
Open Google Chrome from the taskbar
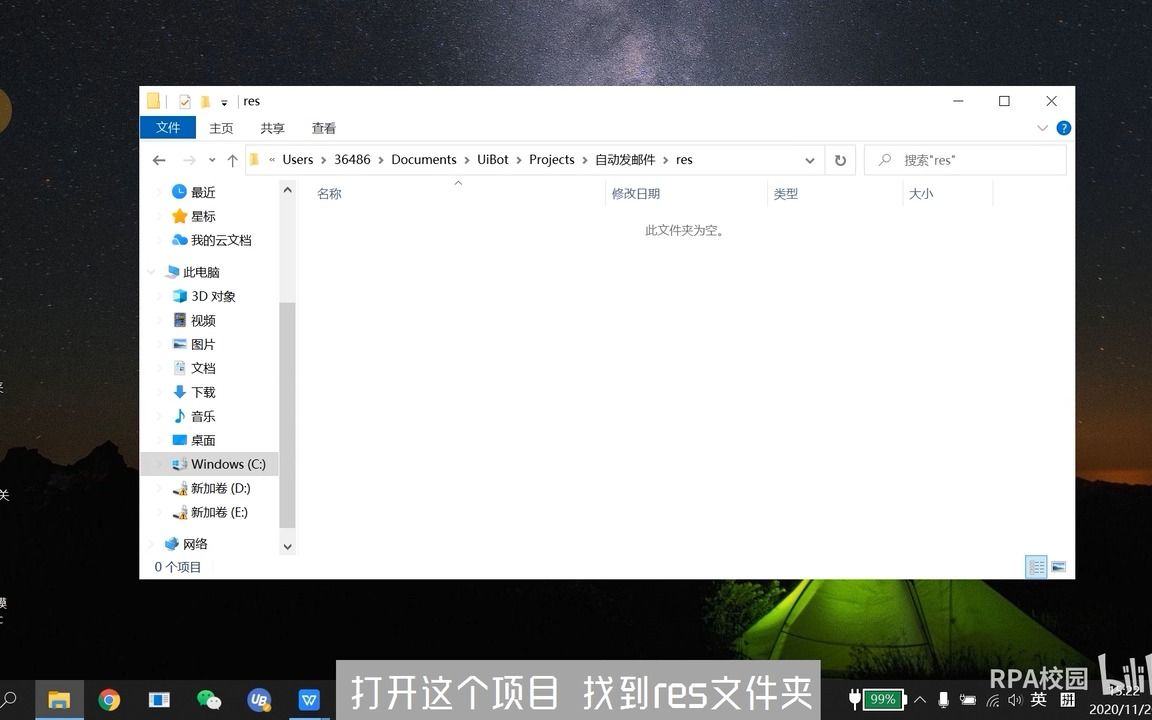coord(109,699)
